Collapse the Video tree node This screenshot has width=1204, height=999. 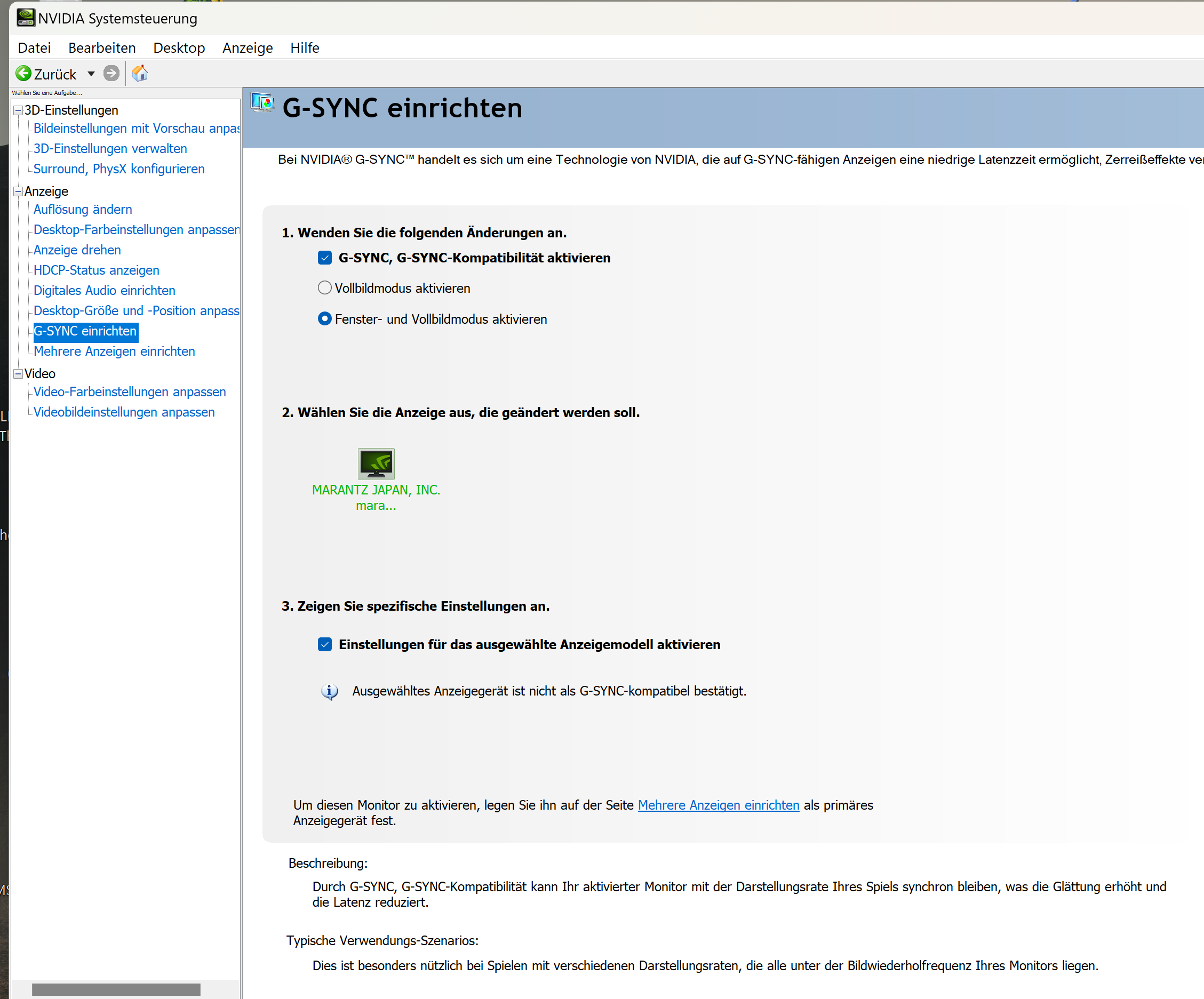tap(18, 374)
